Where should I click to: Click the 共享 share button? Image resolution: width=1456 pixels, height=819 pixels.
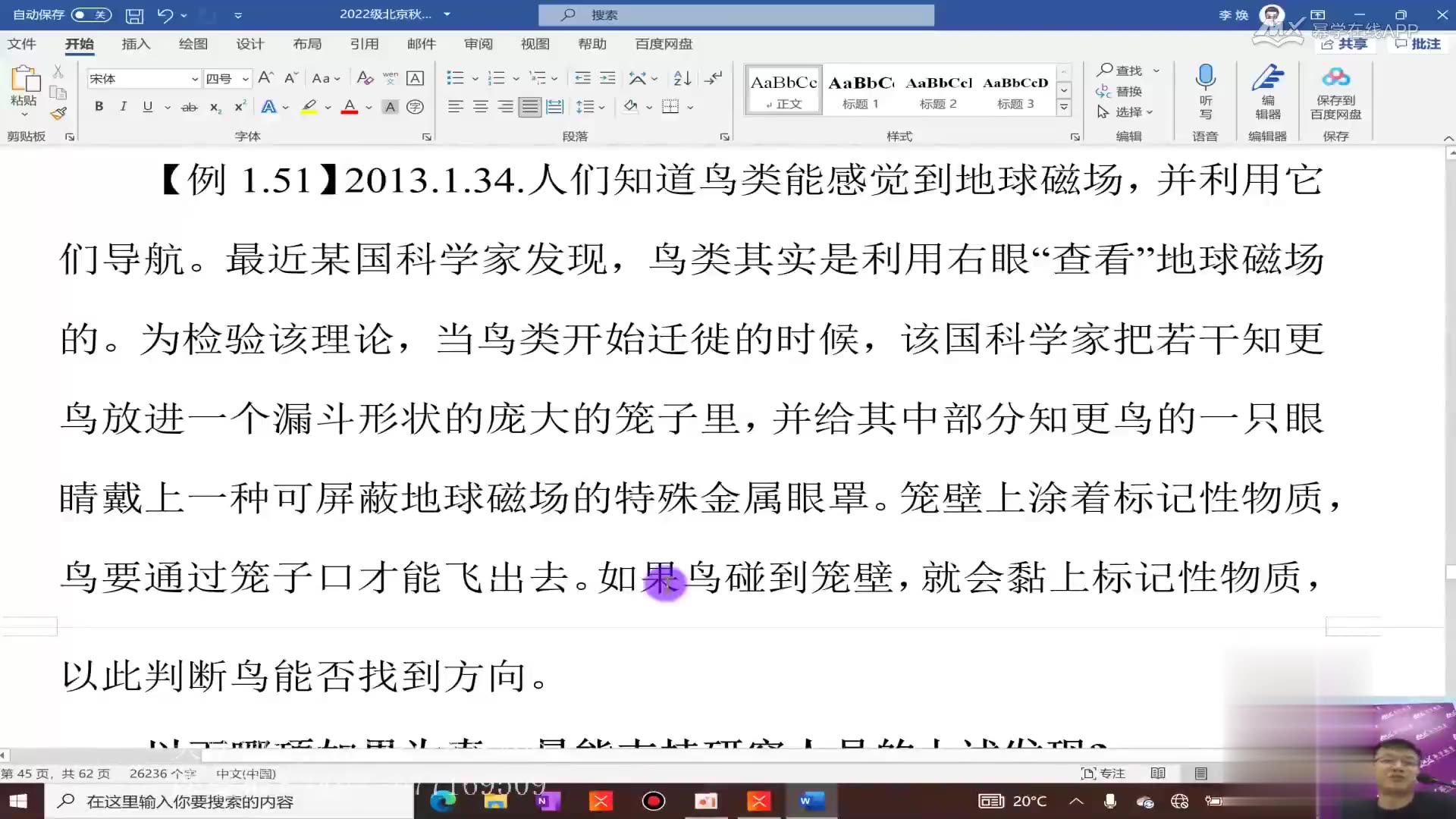click(1345, 44)
